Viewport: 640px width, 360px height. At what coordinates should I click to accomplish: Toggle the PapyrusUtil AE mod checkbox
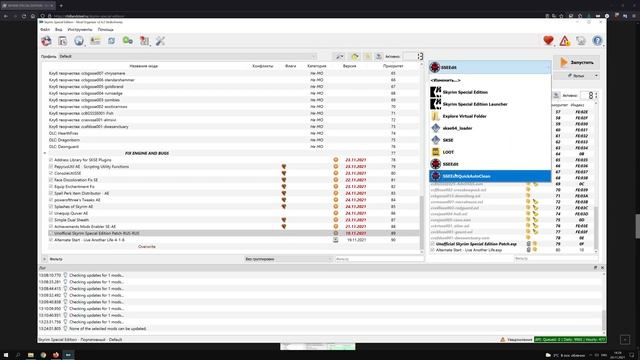tap(51, 167)
